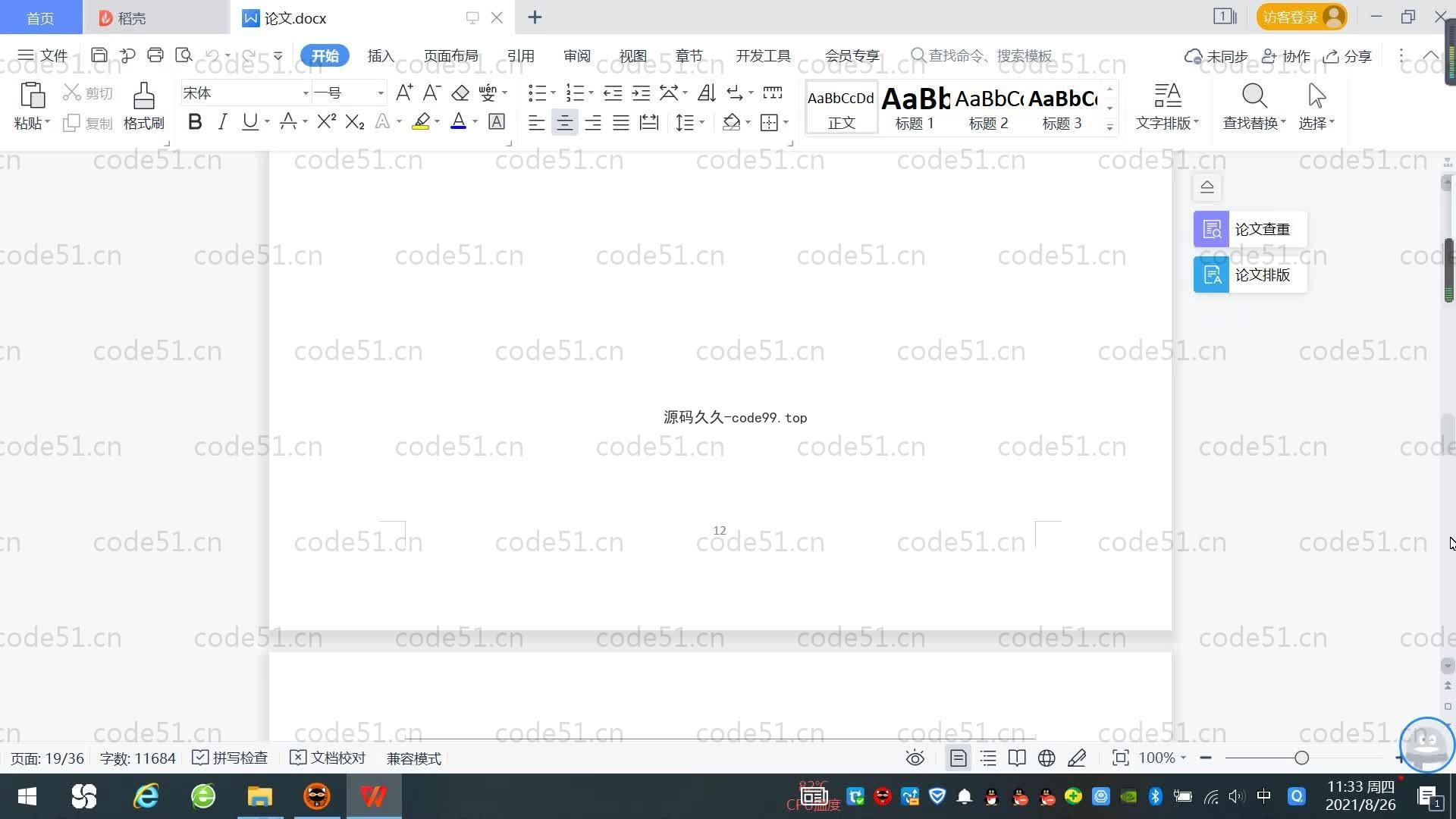The width and height of the screenshot is (1456, 819).
Task: Click the text highlight color swatch
Action: pos(421,122)
